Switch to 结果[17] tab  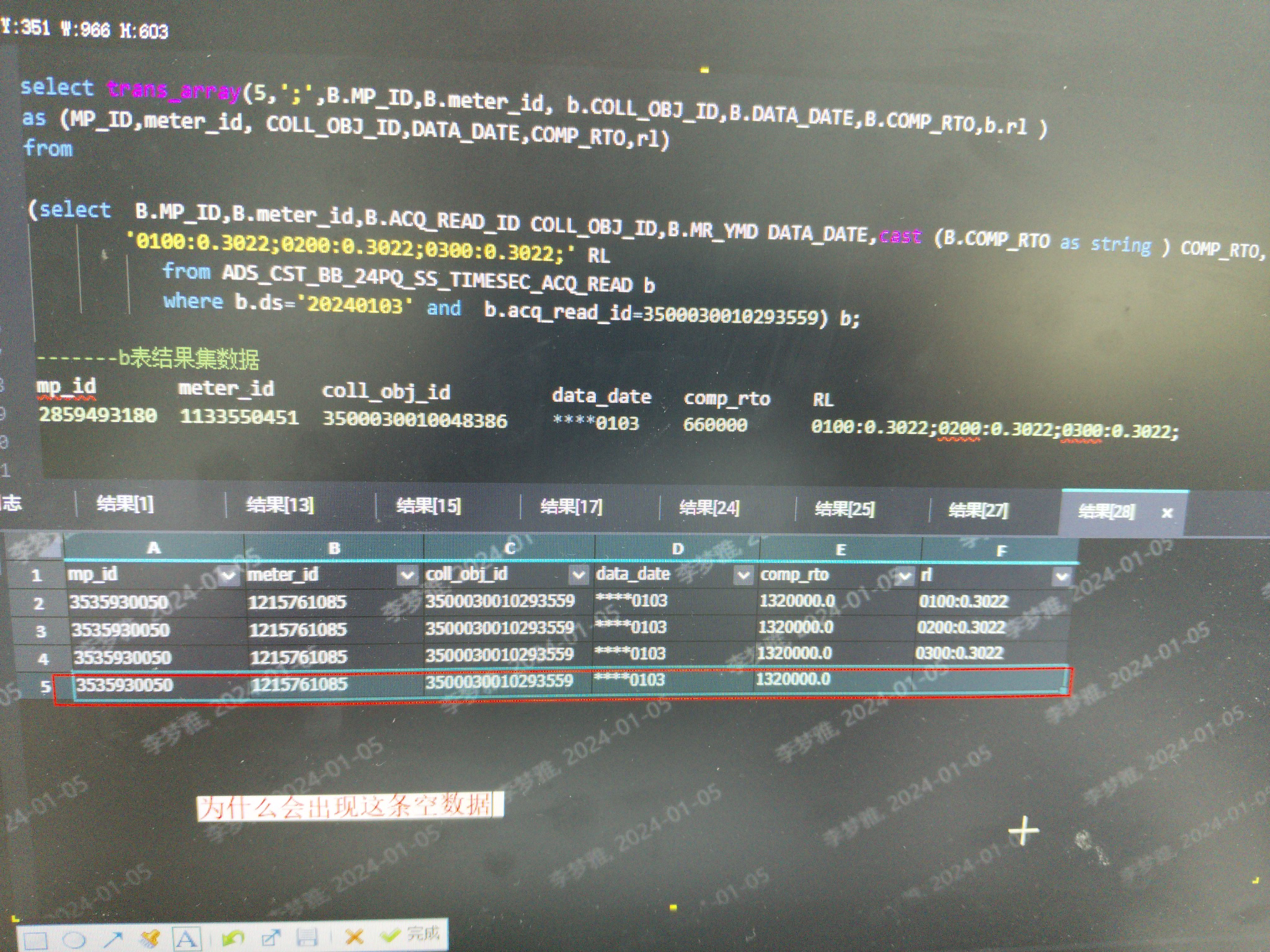click(571, 507)
